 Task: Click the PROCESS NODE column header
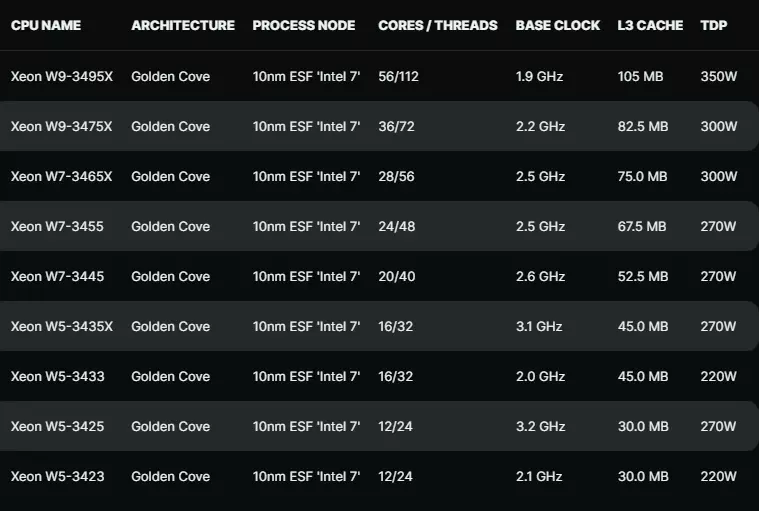pos(304,25)
